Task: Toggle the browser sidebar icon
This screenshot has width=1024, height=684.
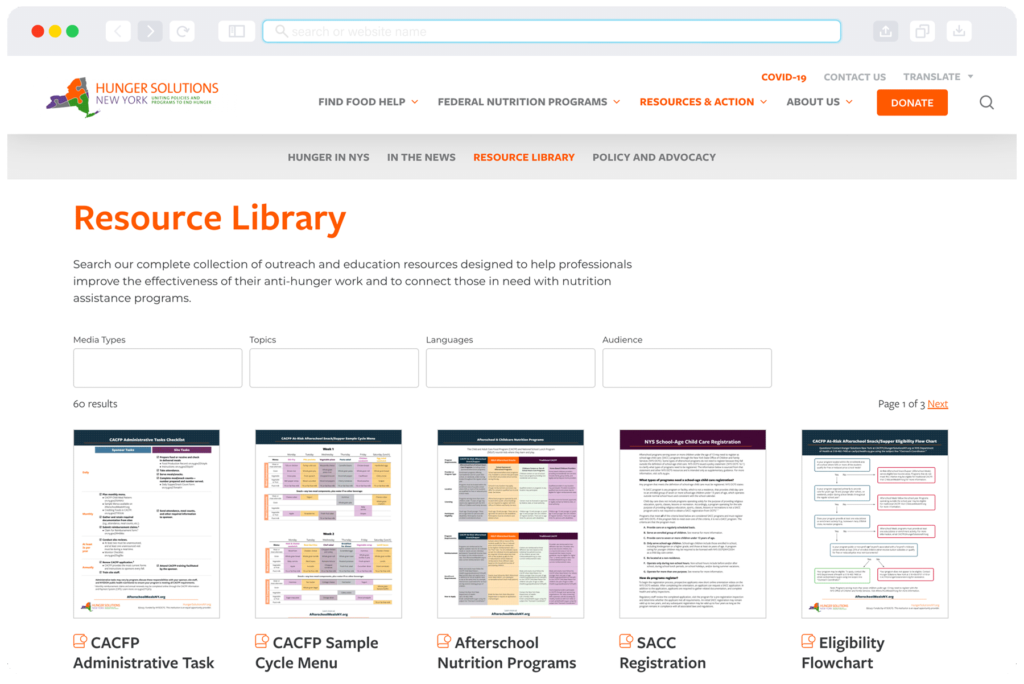Action: click(x=236, y=31)
